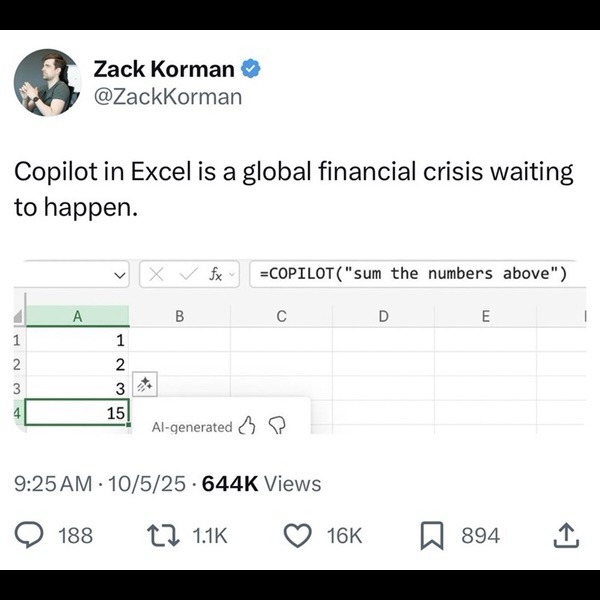
Task: Click the fx insert function icon
Action: pyautogui.click(x=216, y=274)
